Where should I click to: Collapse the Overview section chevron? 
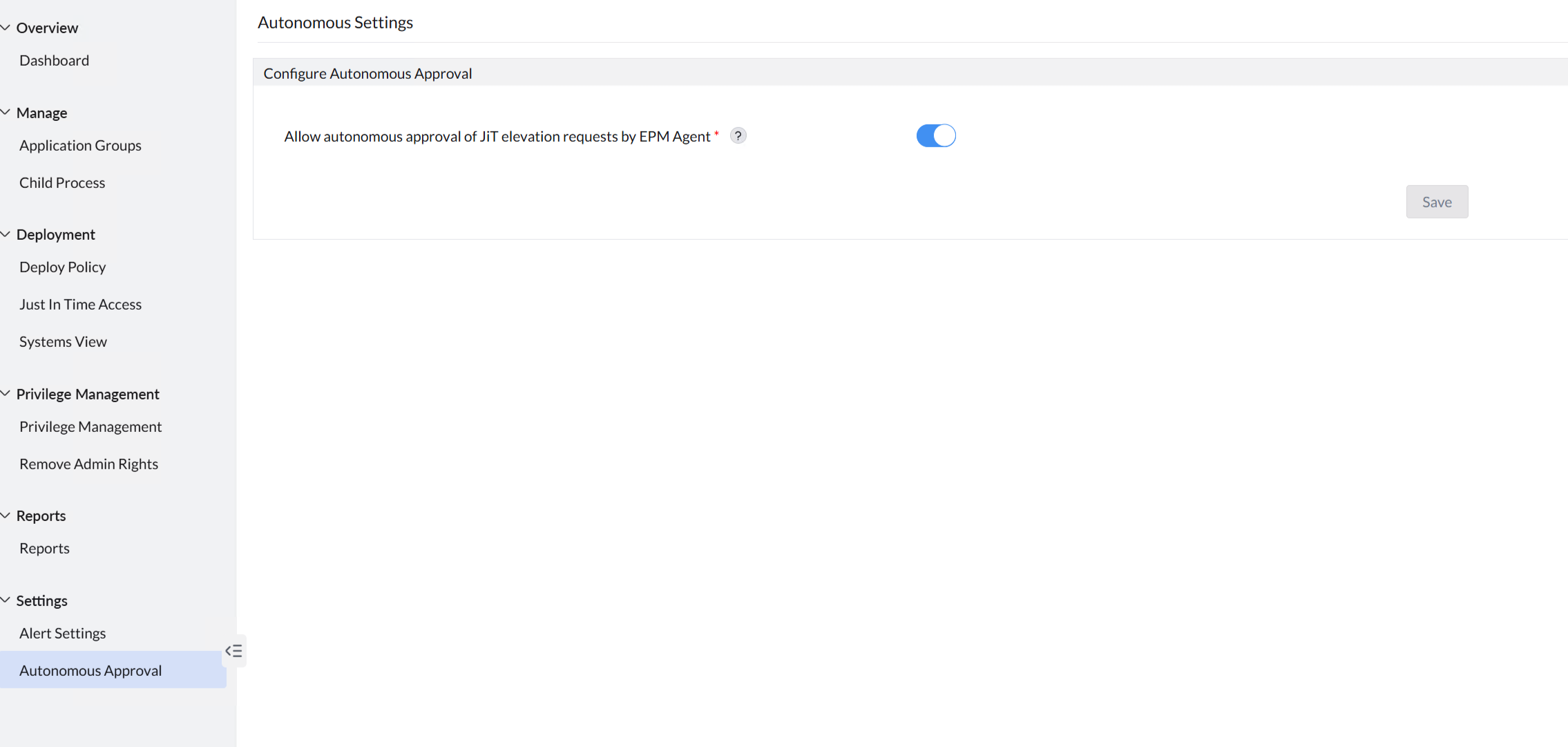[x=6, y=28]
